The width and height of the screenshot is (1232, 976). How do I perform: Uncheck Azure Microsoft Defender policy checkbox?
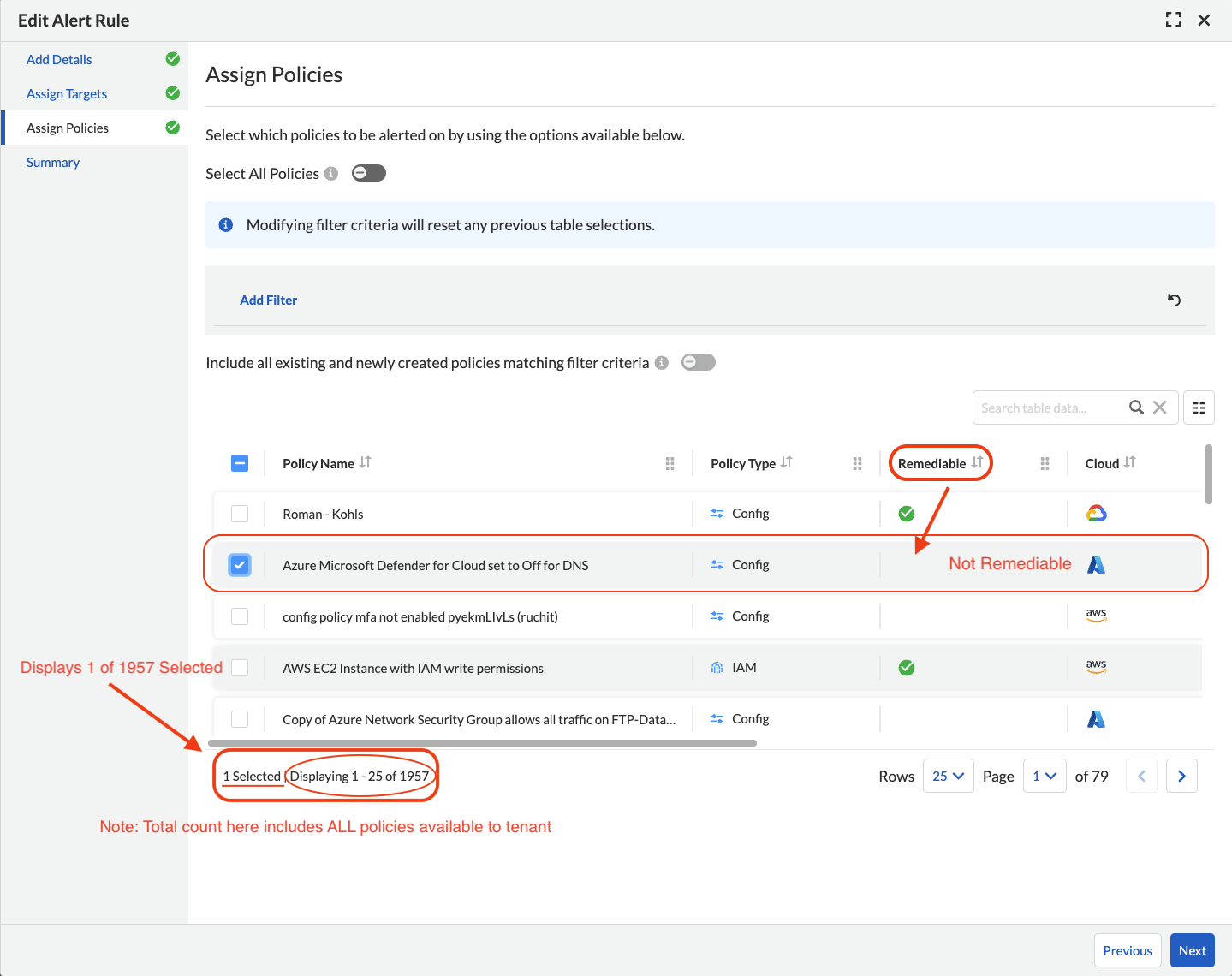tap(240, 565)
